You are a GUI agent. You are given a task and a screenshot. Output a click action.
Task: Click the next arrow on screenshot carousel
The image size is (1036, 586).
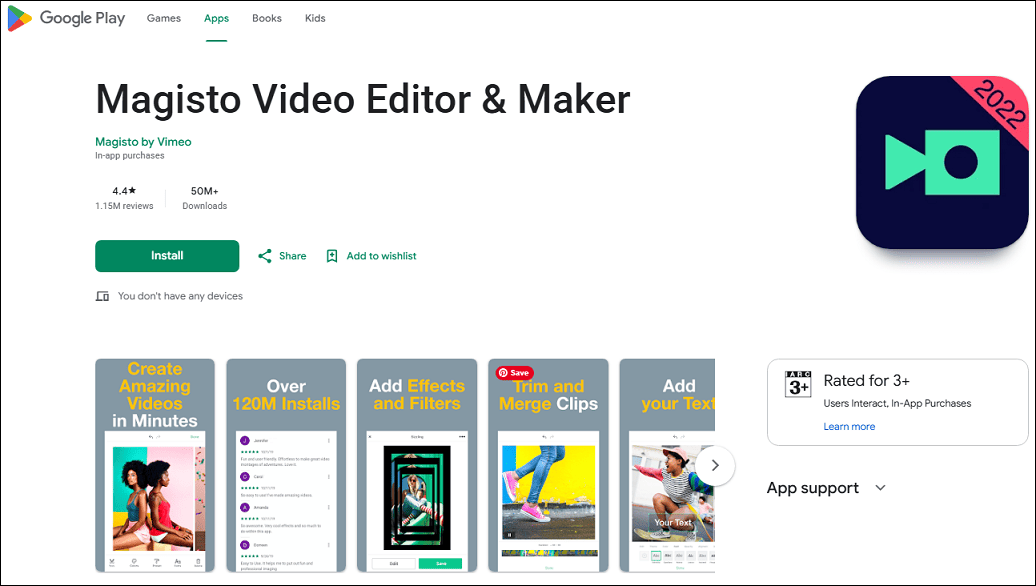(x=715, y=466)
